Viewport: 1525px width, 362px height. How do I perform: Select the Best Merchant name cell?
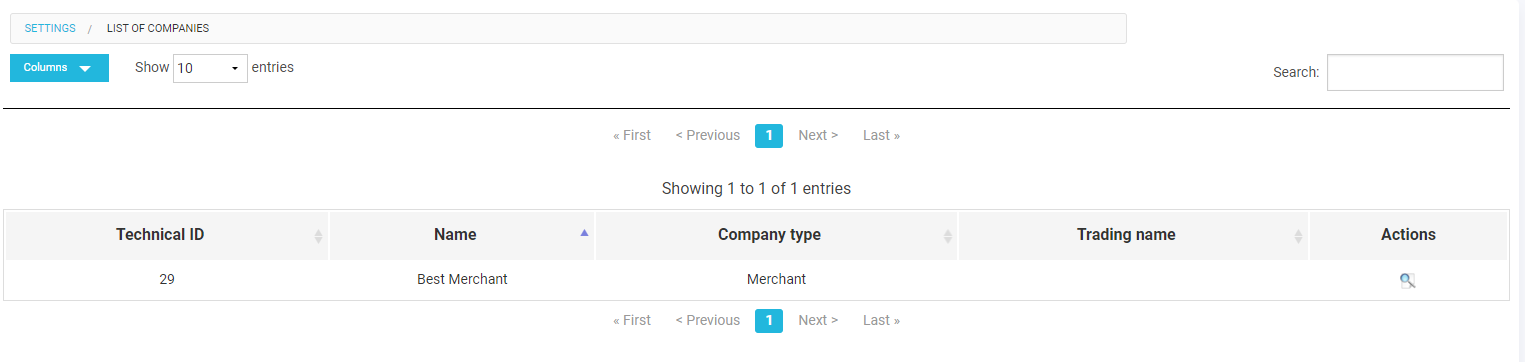click(x=462, y=279)
